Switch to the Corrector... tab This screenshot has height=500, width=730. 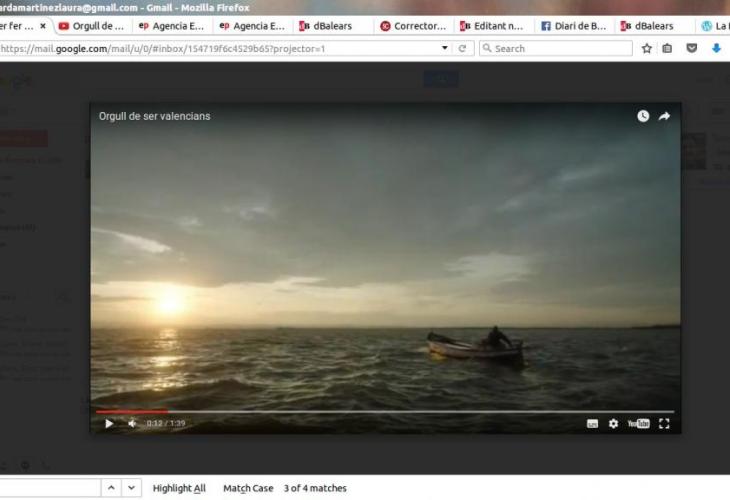[x=412, y=26]
